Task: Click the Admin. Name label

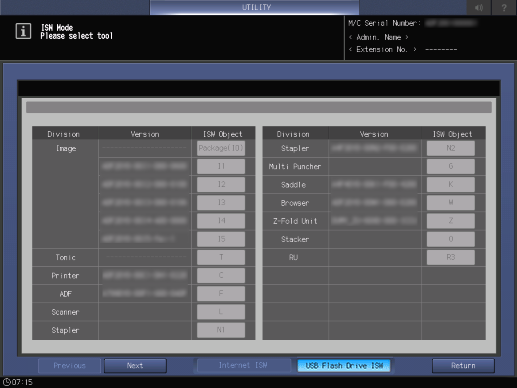Action: tap(379, 37)
